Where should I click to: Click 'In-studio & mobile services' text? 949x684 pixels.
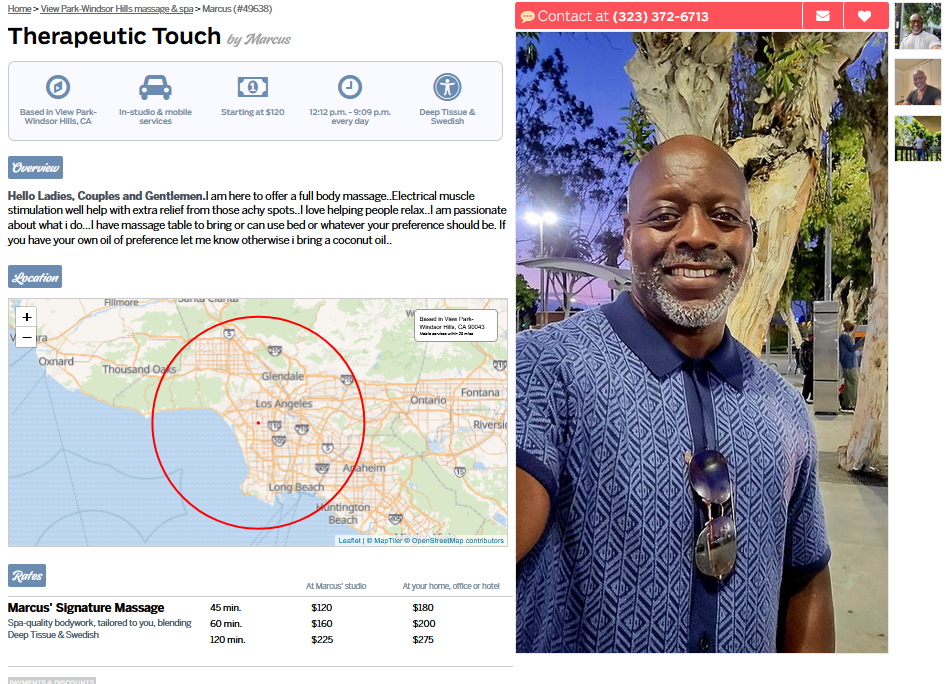pos(156,116)
